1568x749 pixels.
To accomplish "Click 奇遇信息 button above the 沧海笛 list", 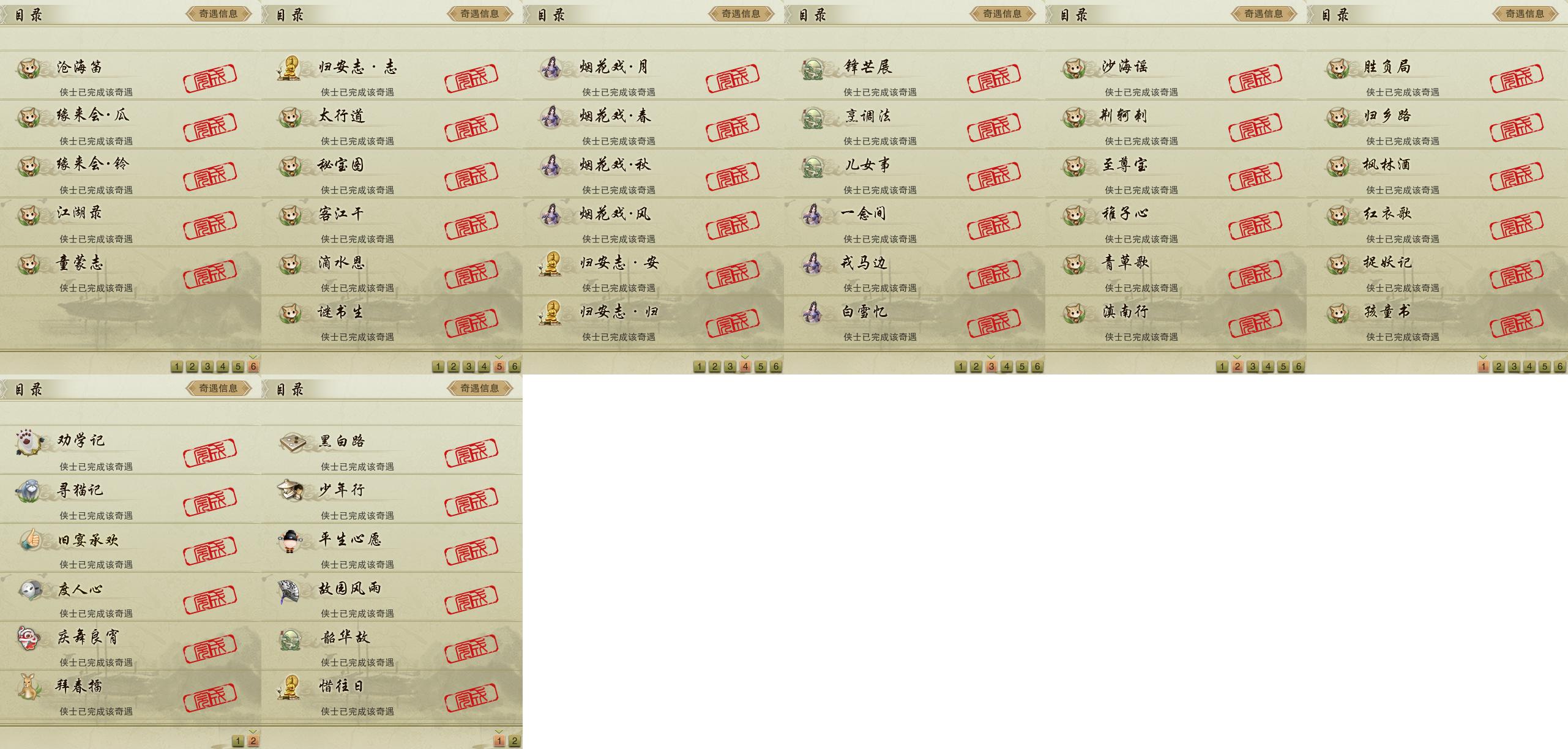I will pyautogui.click(x=218, y=13).
